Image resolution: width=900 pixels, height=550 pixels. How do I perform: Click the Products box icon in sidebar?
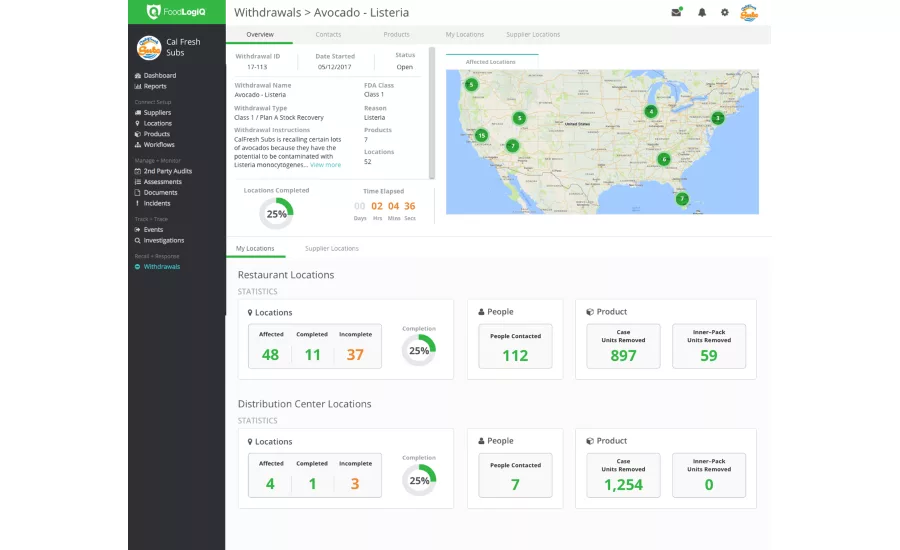[x=138, y=134]
